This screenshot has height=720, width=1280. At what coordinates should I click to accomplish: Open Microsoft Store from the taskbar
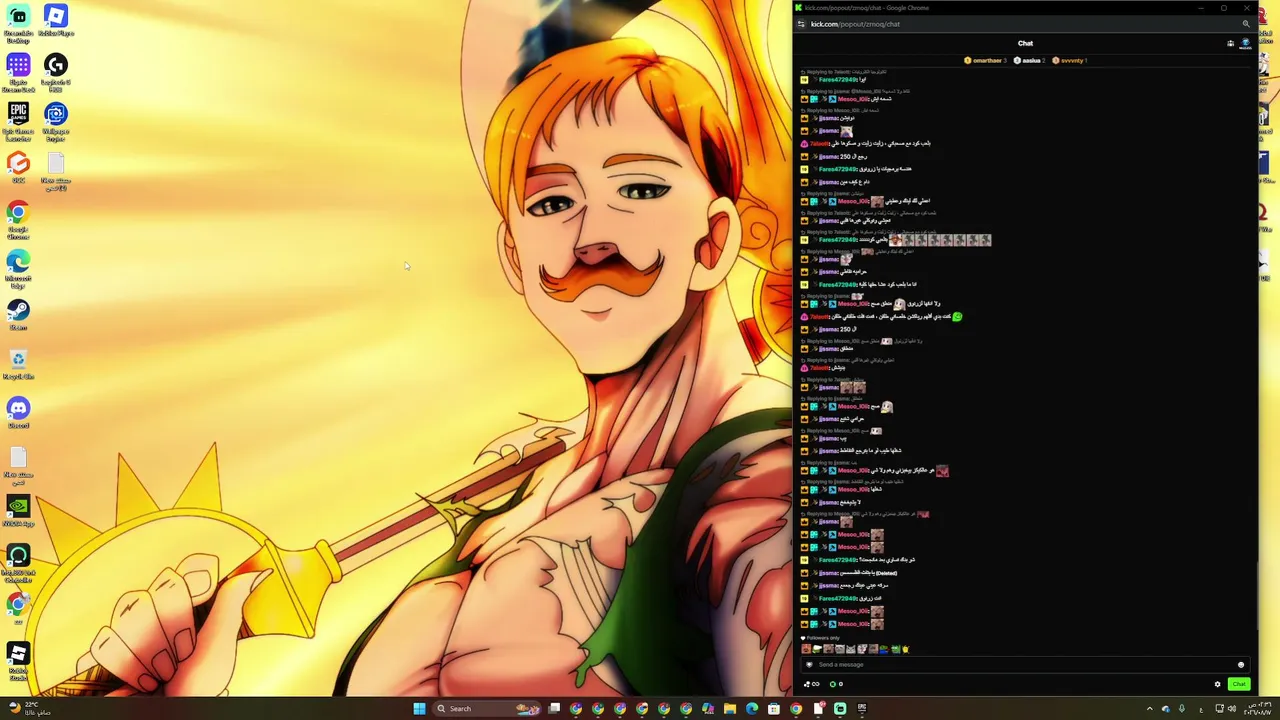tap(774, 709)
